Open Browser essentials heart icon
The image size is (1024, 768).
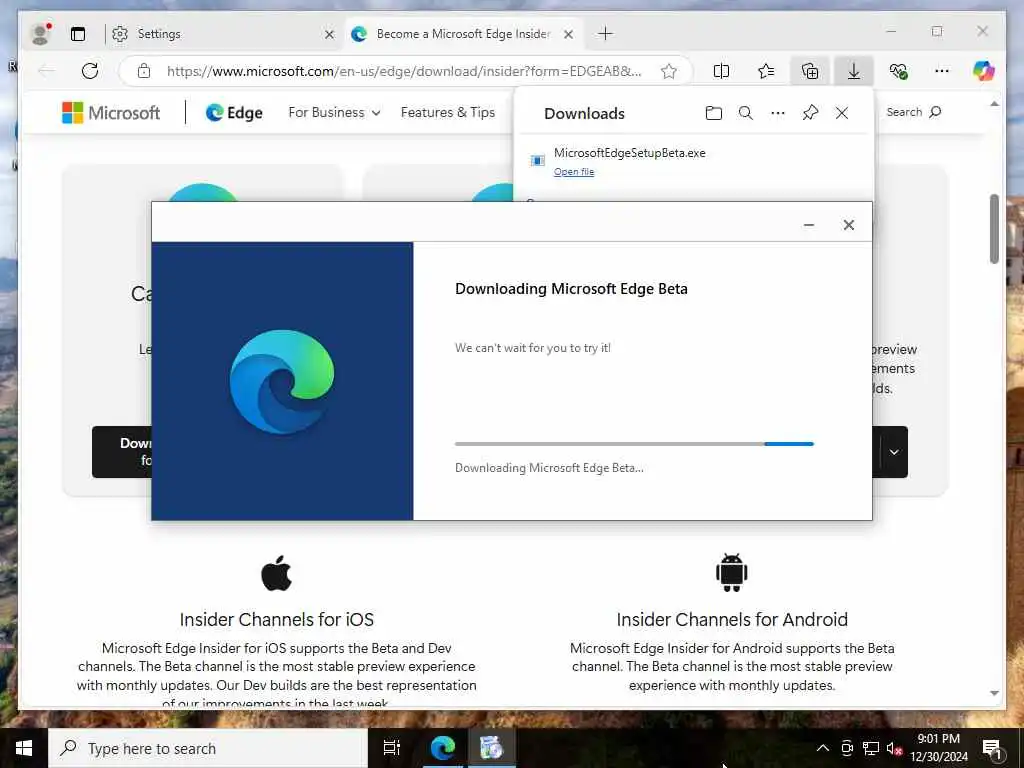point(899,71)
